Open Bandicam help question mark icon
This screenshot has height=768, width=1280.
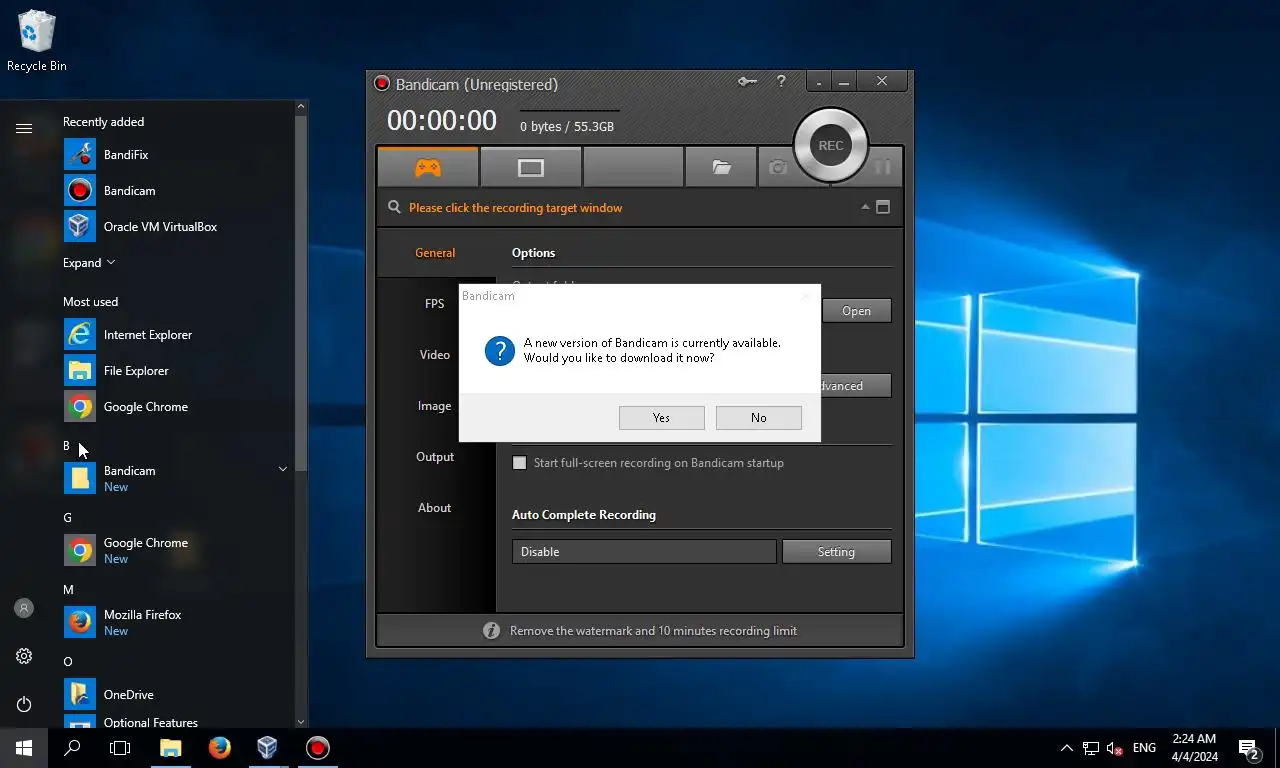point(781,82)
